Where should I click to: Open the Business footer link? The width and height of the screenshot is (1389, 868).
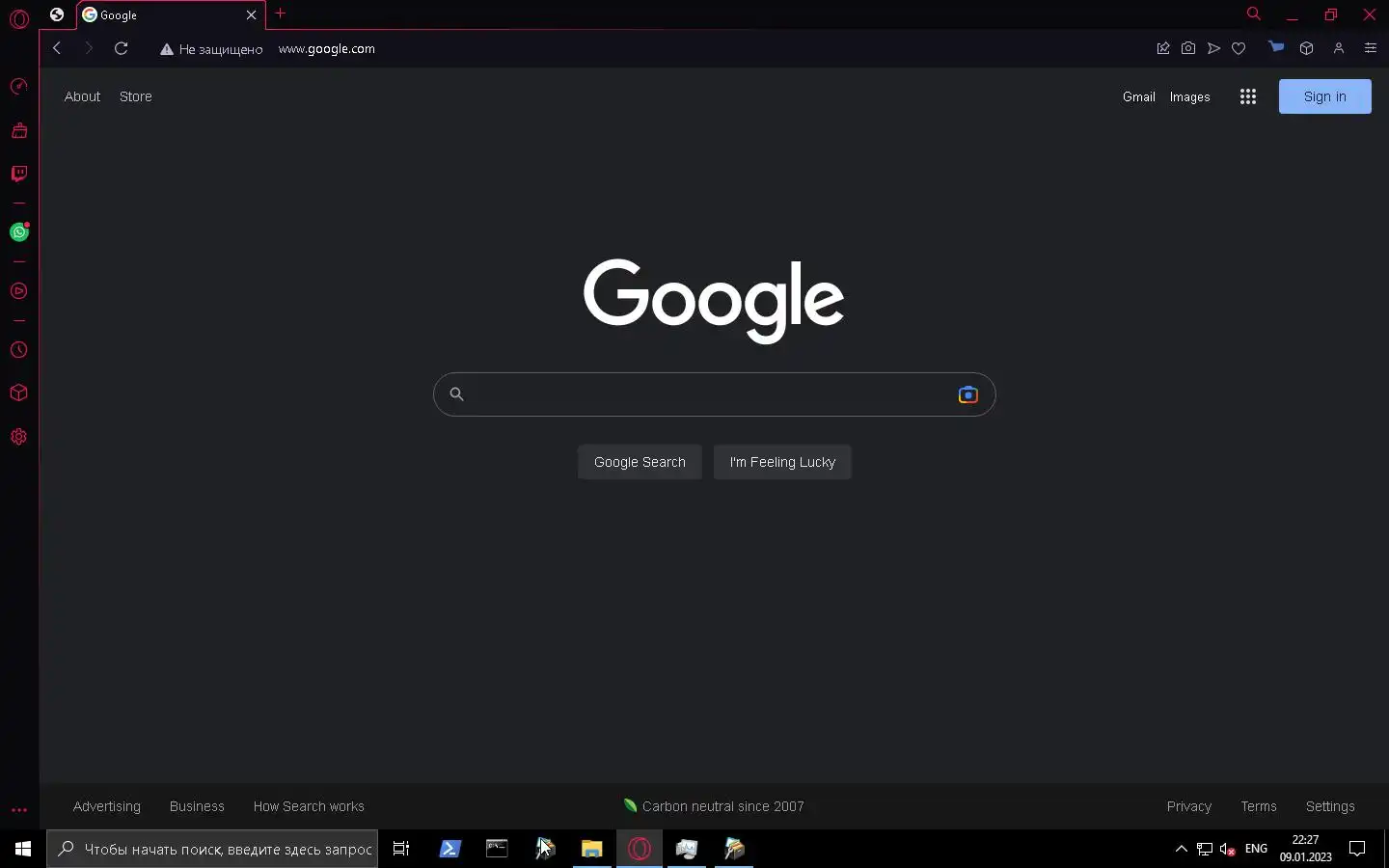tap(197, 806)
